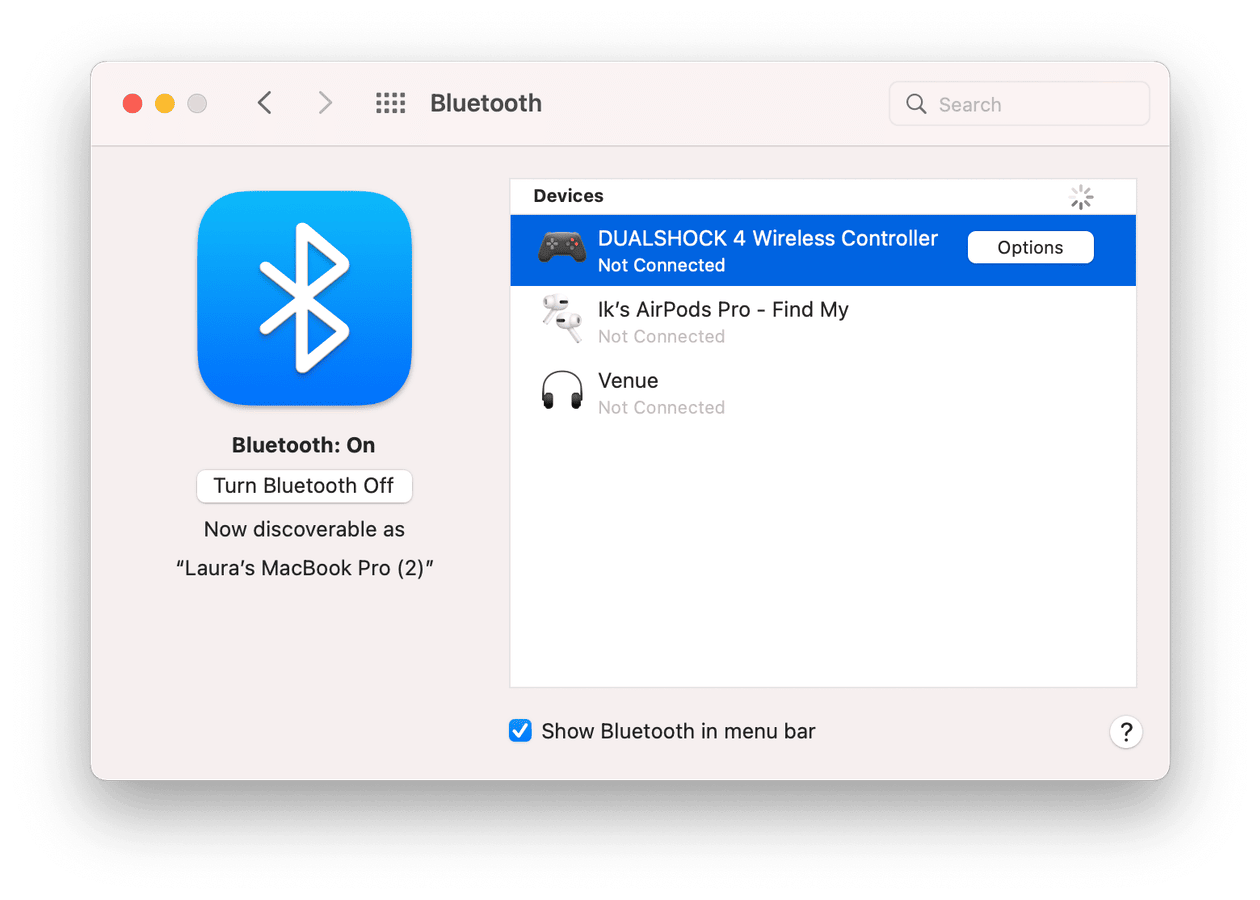Screen dimensions: 1260x900
Task: Turn Bluetooth Off
Action: pos(304,486)
